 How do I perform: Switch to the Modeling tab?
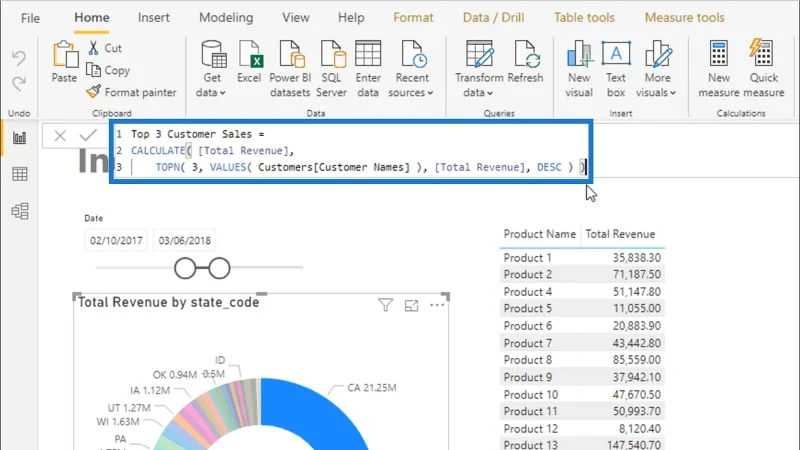pos(226,17)
